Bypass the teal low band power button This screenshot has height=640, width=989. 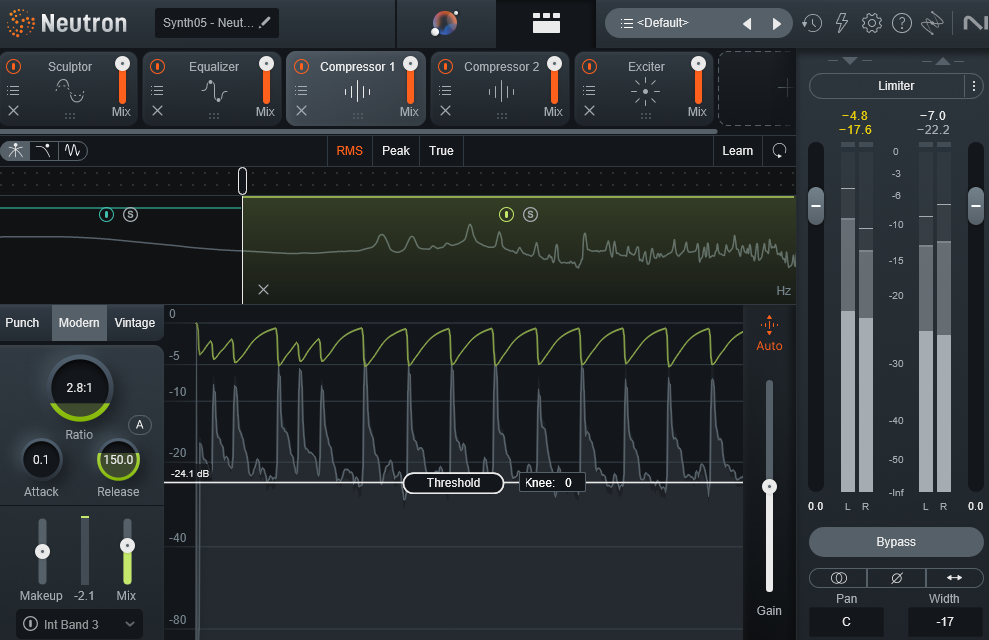pos(107,215)
